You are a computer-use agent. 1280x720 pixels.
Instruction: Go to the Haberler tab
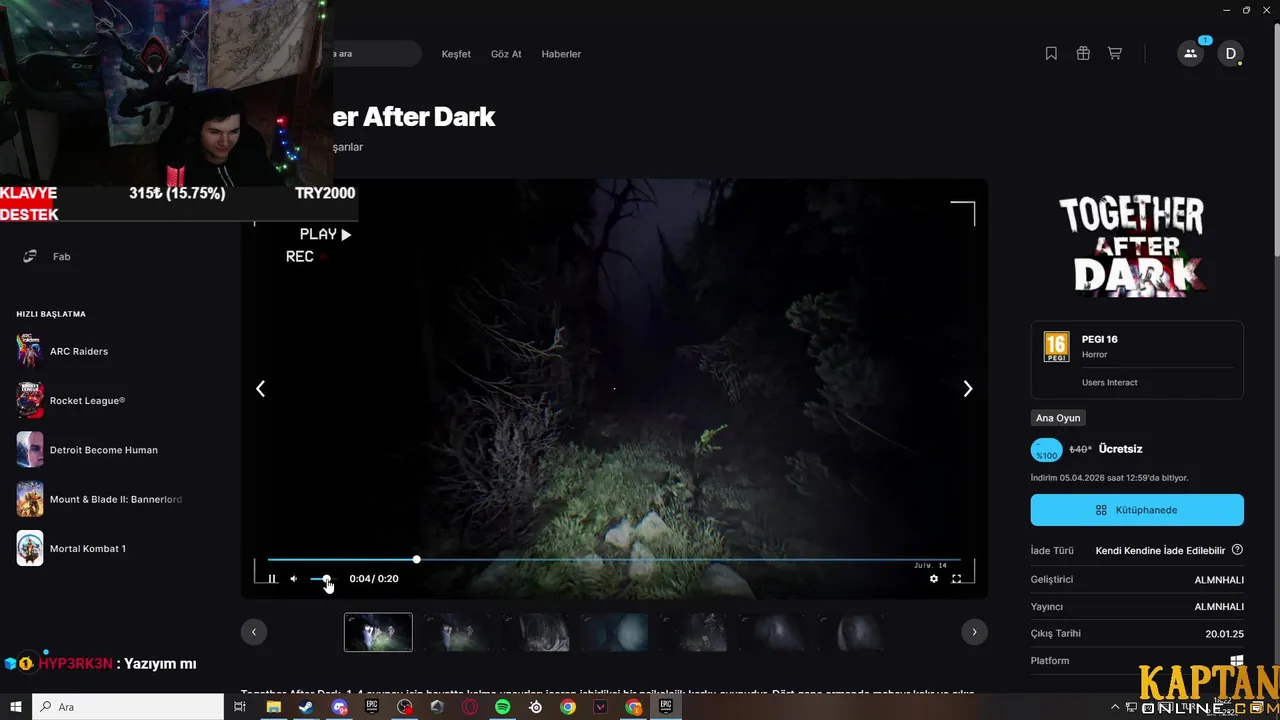(561, 54)
